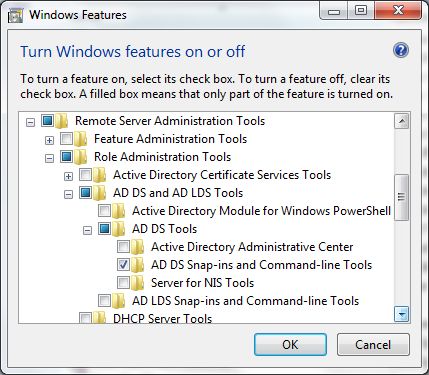Enable Active Directory Module for Windows PowerShell checkbox
Image resolution: width=429 pixels, height=375 pixels.
(x=104, y=210)
